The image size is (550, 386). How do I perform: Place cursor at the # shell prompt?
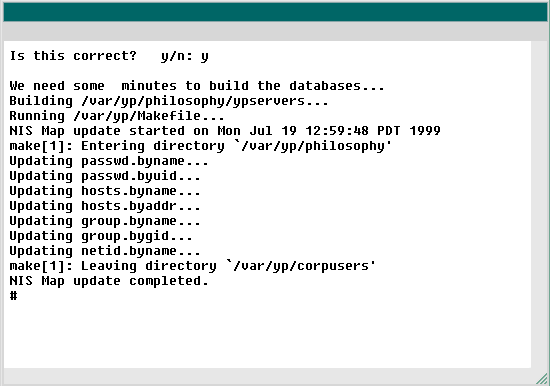(x=13, y=296)
